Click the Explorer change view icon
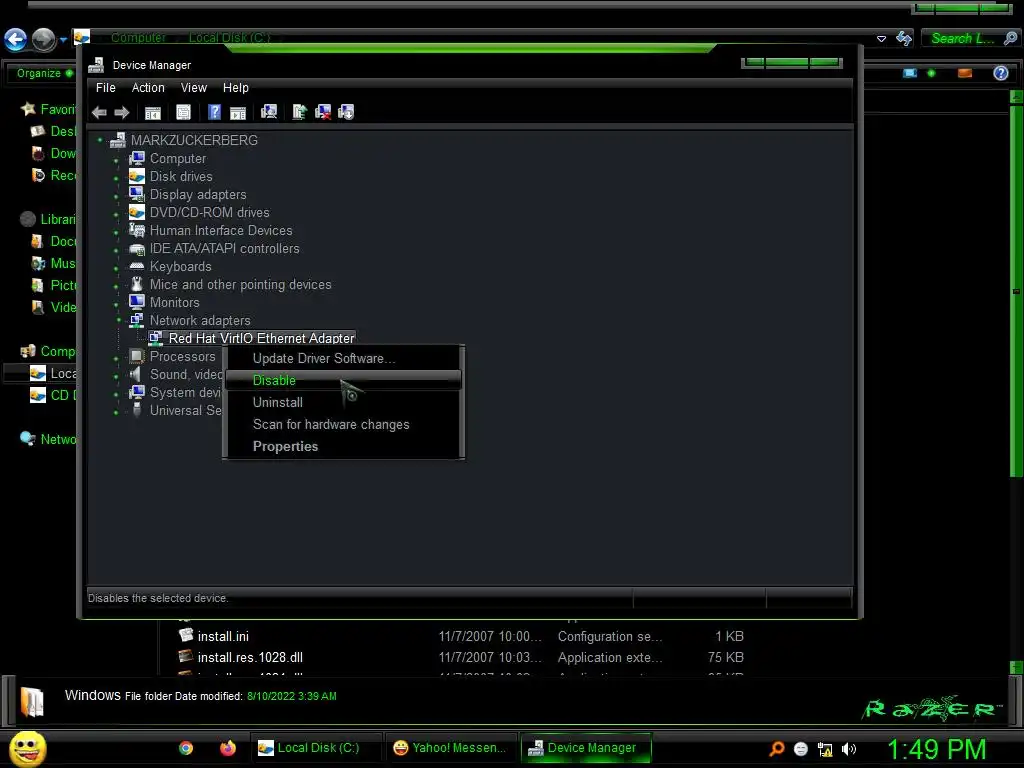1024x768 pixels. (x=910, y=73)
